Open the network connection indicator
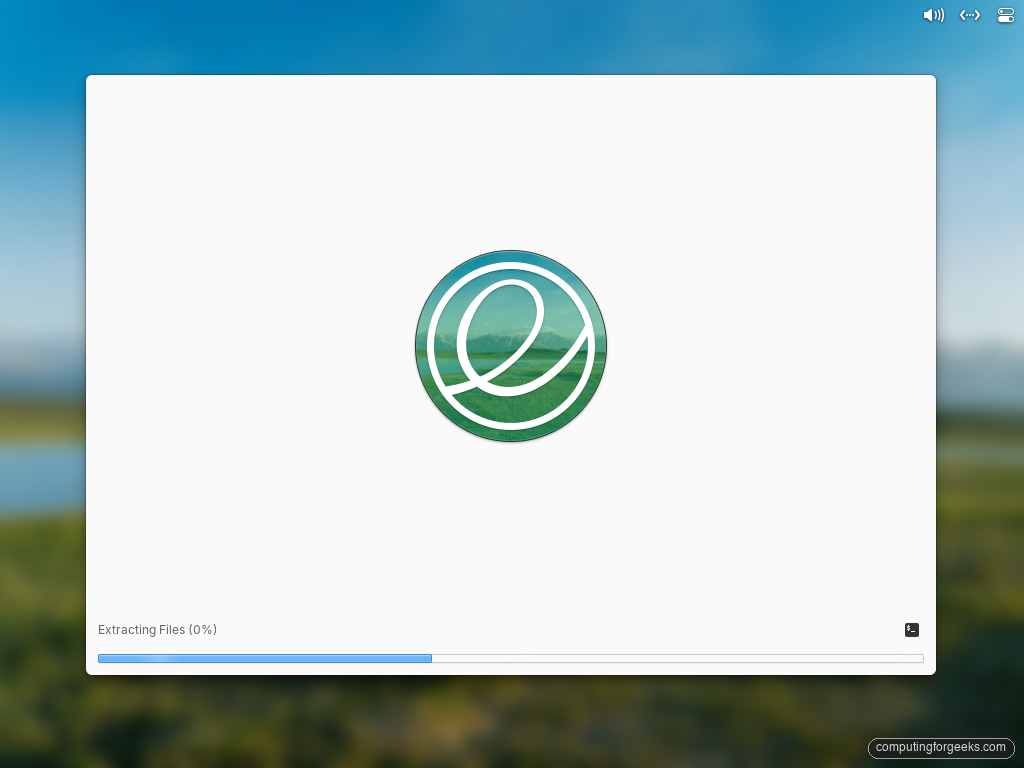Viewport: 1024px width, 768px height. [970, 15]
